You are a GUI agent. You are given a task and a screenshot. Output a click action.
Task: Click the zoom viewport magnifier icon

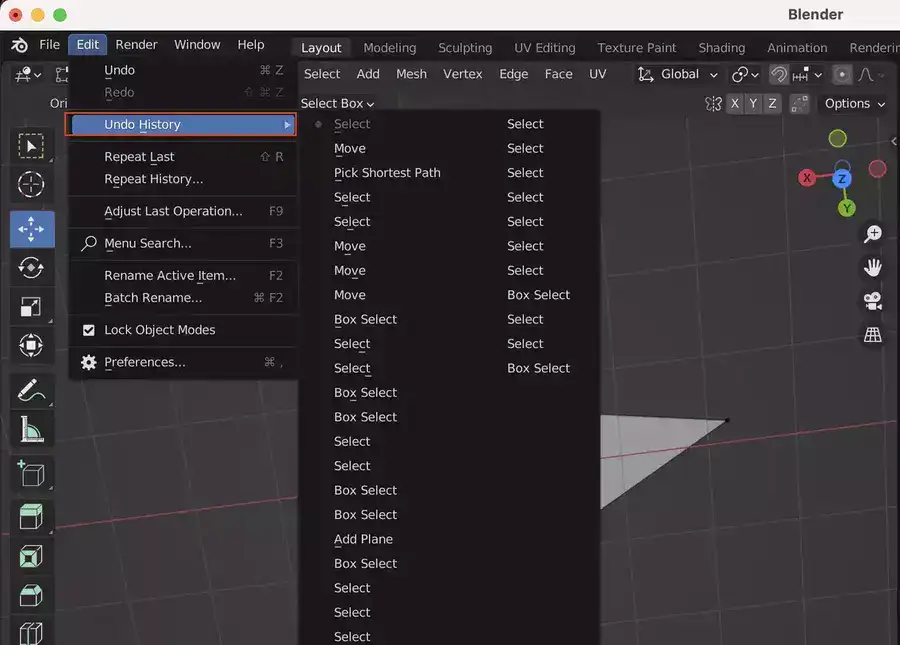click(873, 234)
